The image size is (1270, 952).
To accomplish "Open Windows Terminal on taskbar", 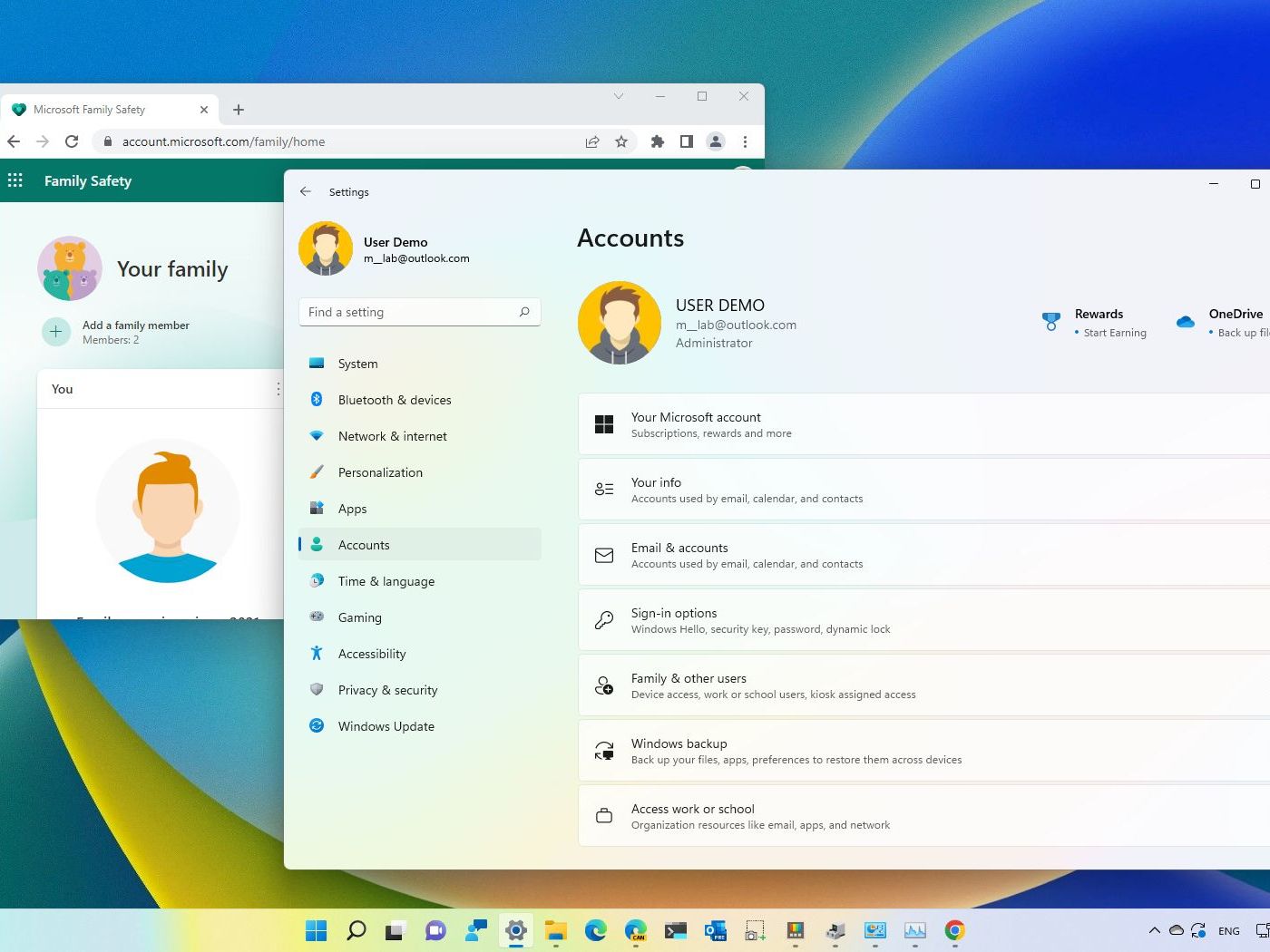I will (675, 930).
